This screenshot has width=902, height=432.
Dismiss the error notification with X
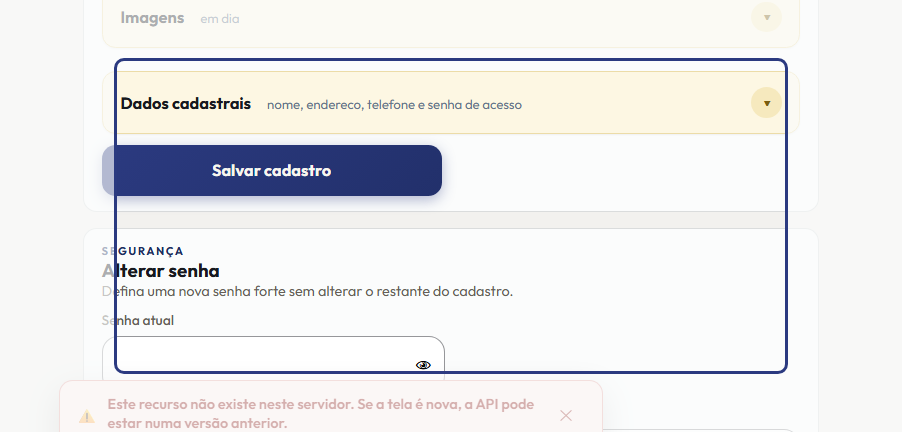click(566, 415)
